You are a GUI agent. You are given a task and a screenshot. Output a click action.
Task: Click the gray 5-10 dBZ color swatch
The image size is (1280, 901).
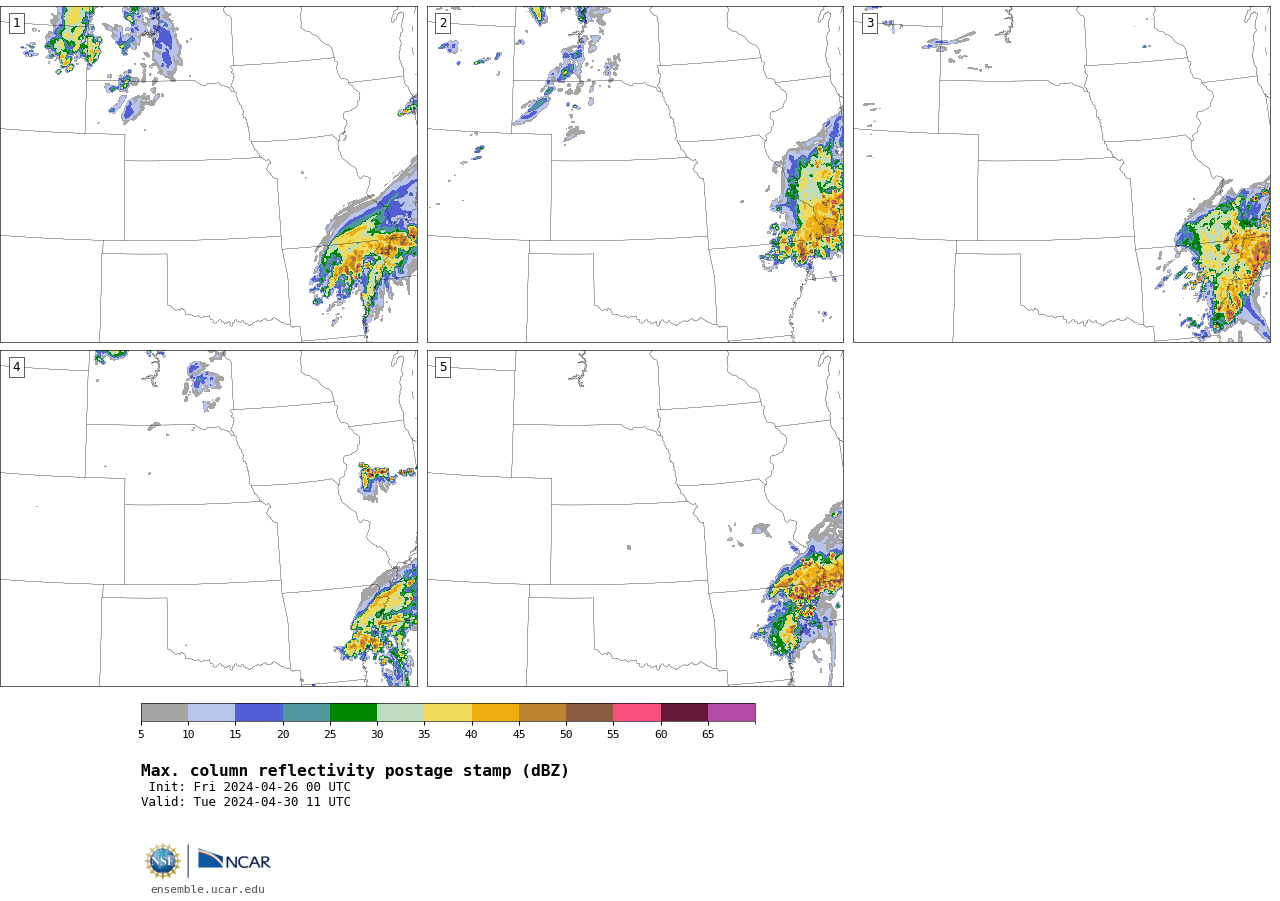coord(164,712)
